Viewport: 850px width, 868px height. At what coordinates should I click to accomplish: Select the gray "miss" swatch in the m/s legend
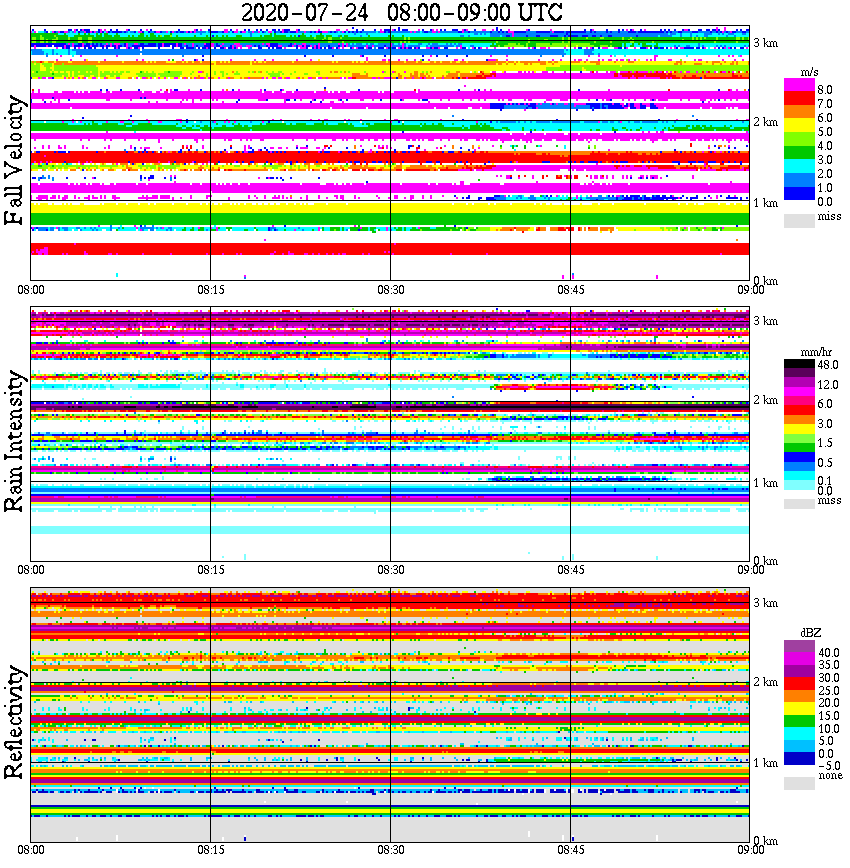(x=799, y=220)
